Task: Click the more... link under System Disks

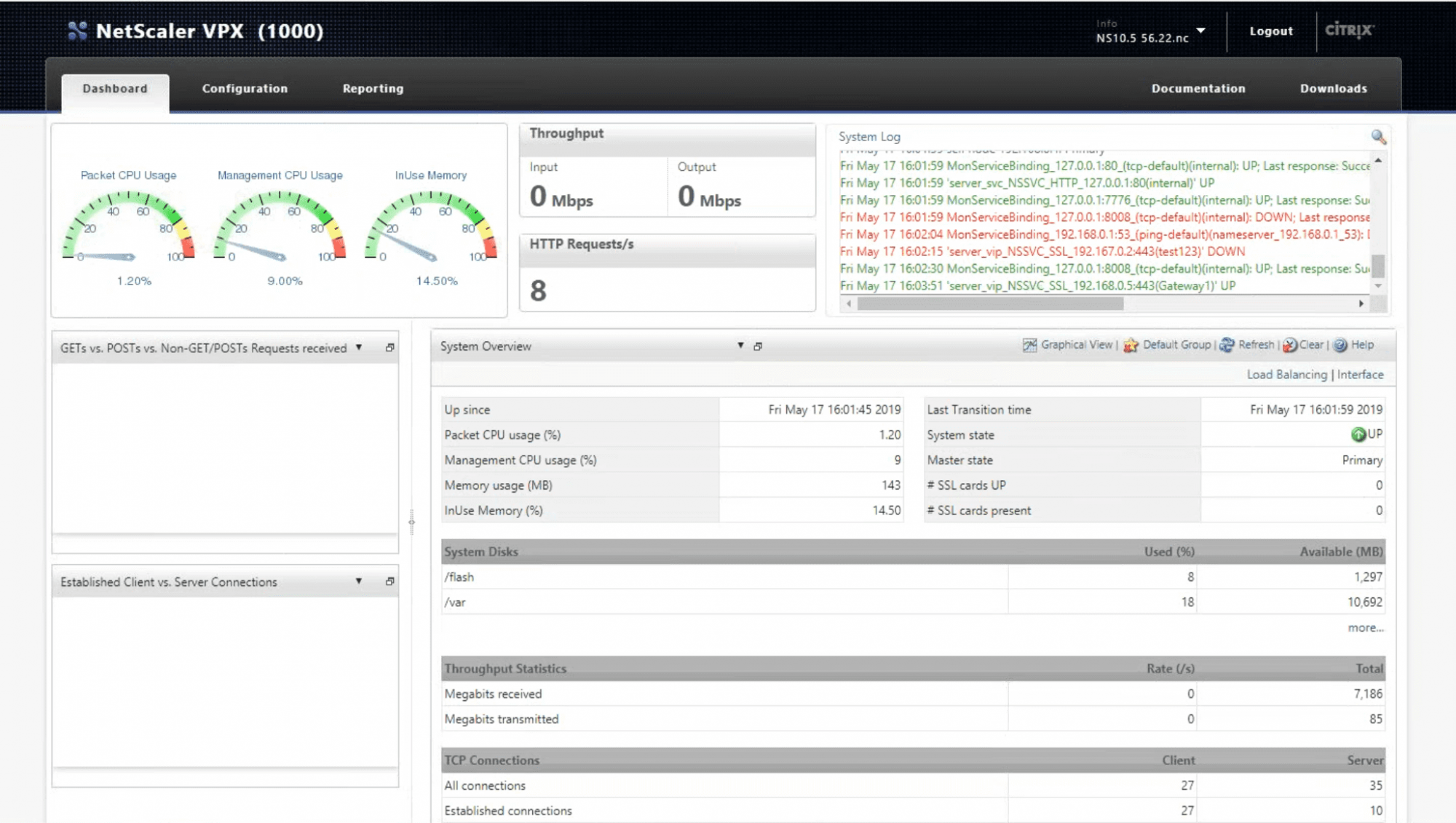Action: pyautogui.click(x=1365, y=628)
